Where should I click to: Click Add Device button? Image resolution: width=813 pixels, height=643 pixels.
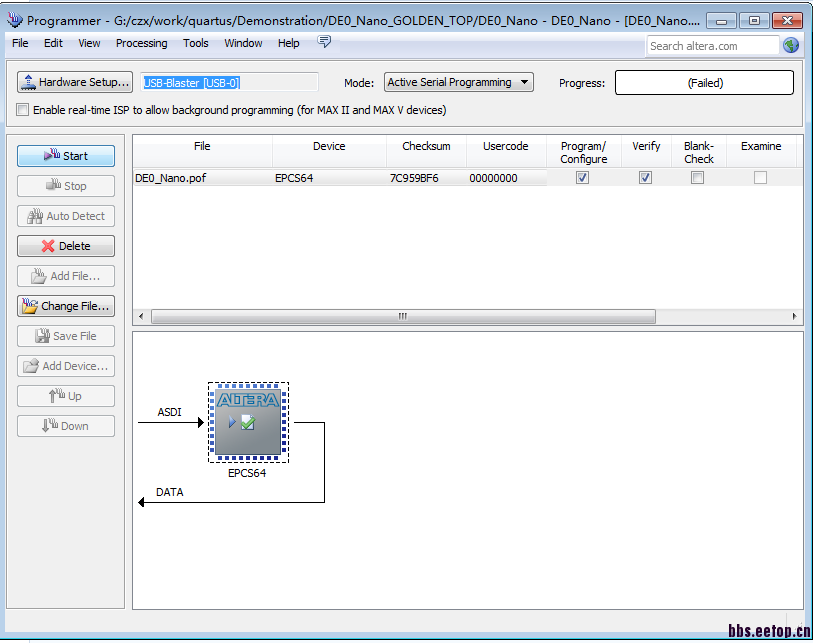(66, 367)
